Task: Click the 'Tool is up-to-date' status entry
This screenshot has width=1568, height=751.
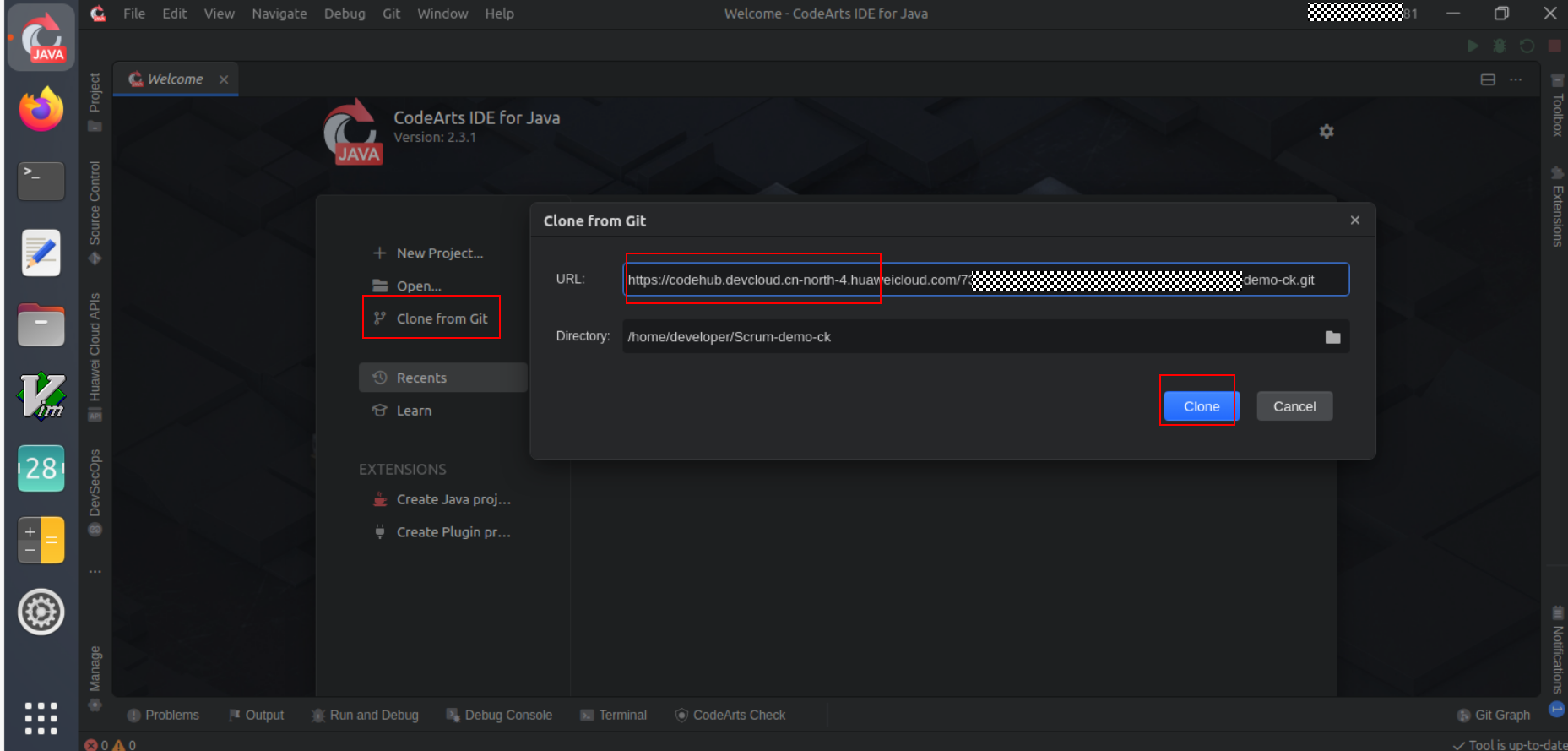Action: coord(1510,744)
